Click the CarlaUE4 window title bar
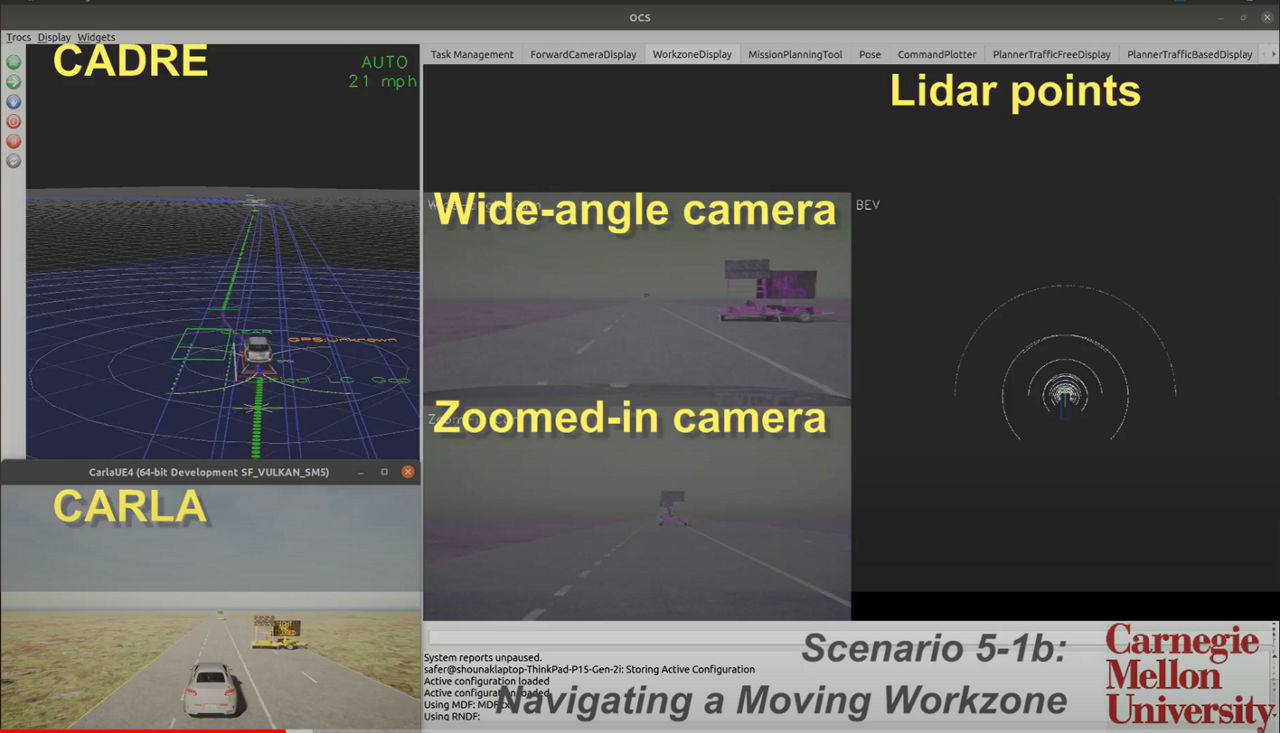The width and height of the screenshot is (1280, 733). tap(209, 471)
